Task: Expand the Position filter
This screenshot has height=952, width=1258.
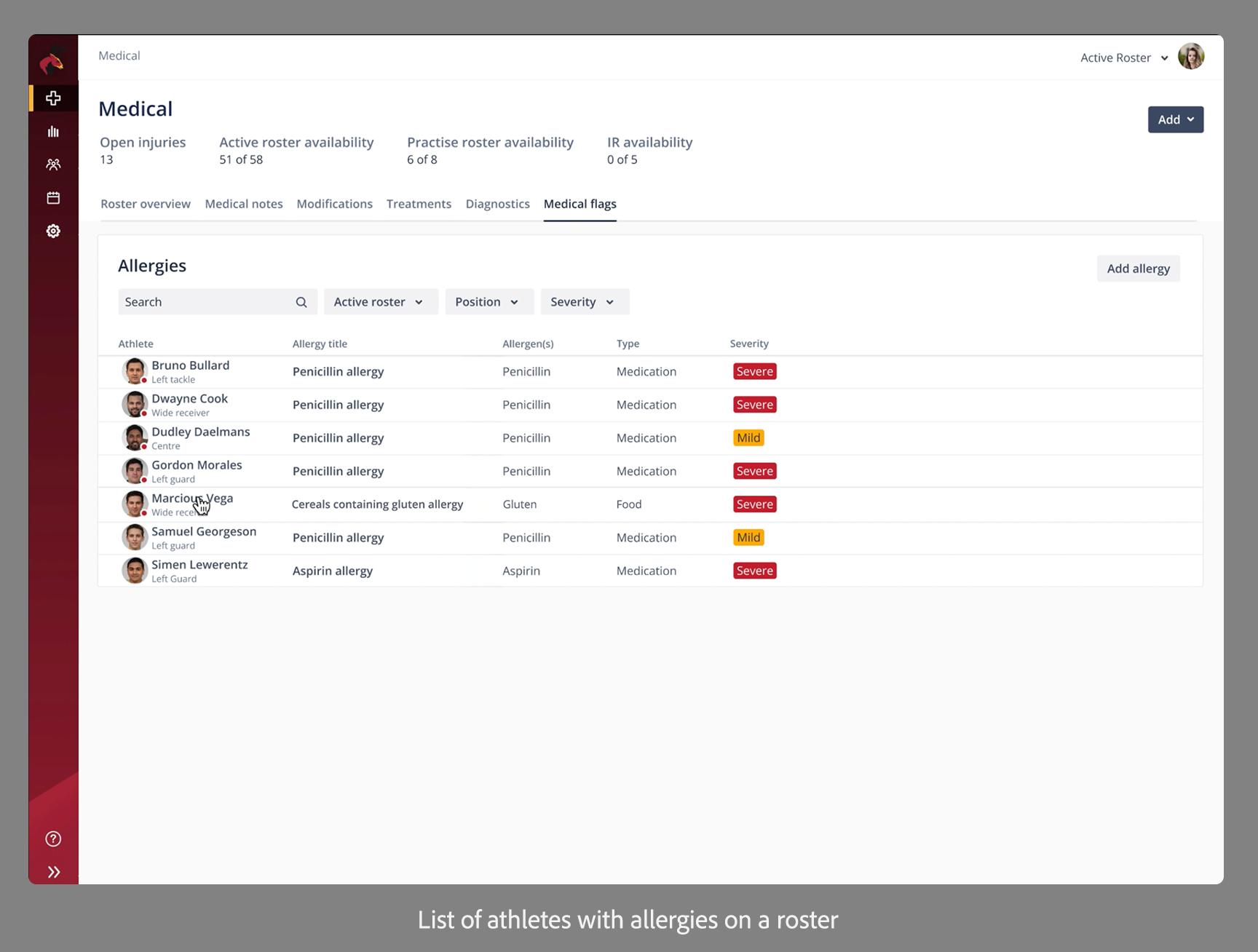Action: click(489, 302)
